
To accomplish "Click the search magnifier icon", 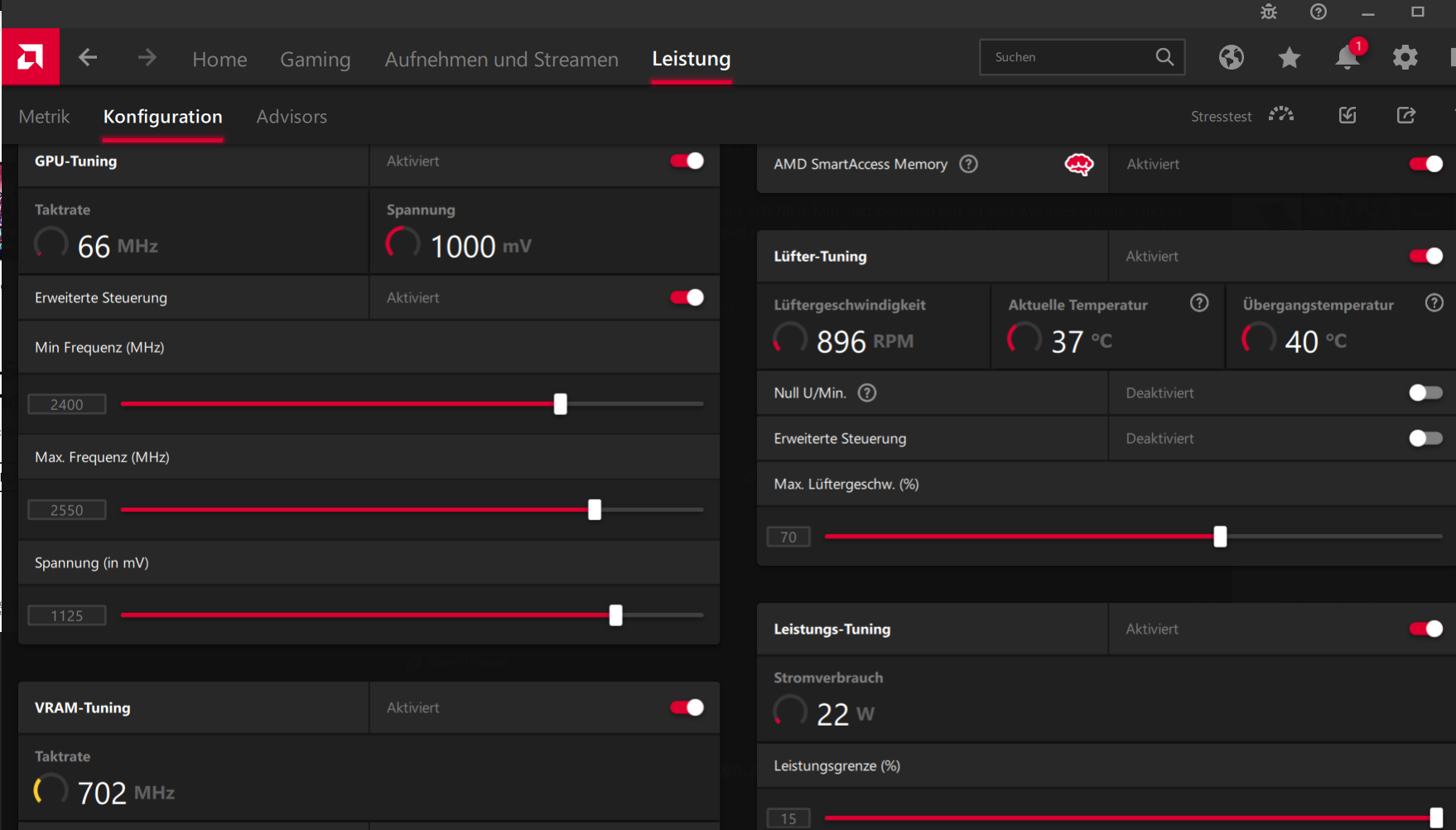I will [x=1164, y=57].
